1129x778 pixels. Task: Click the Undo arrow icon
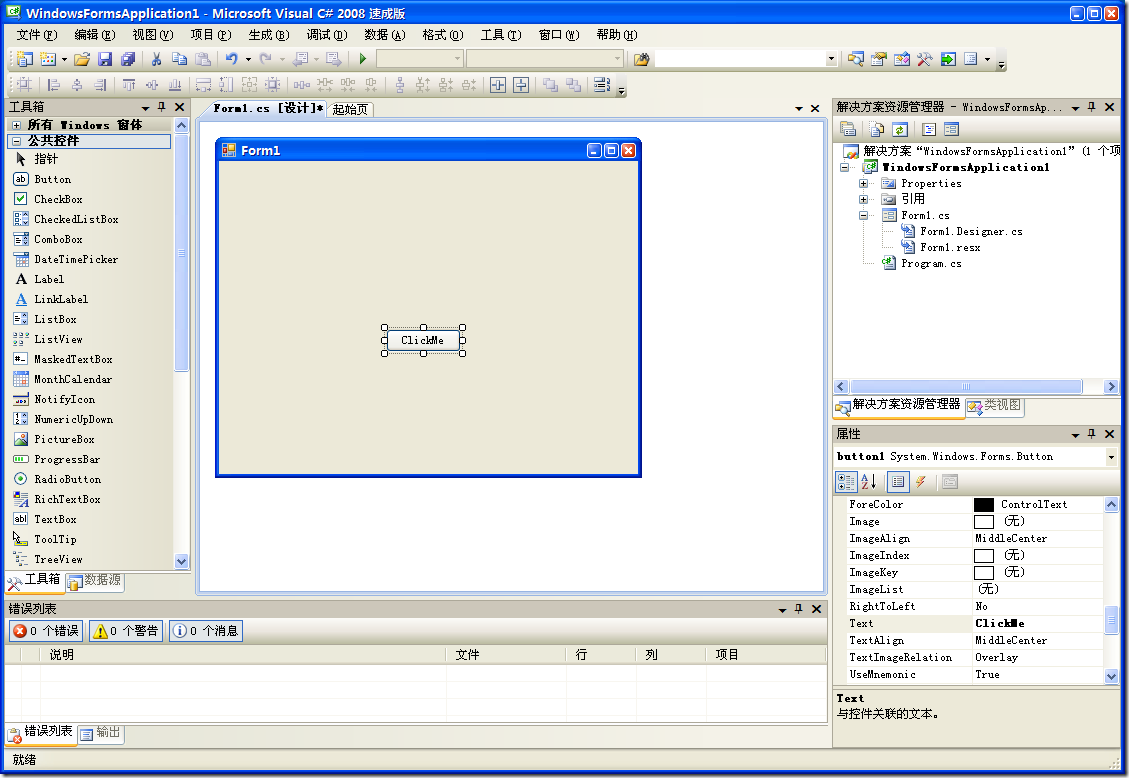231,59
